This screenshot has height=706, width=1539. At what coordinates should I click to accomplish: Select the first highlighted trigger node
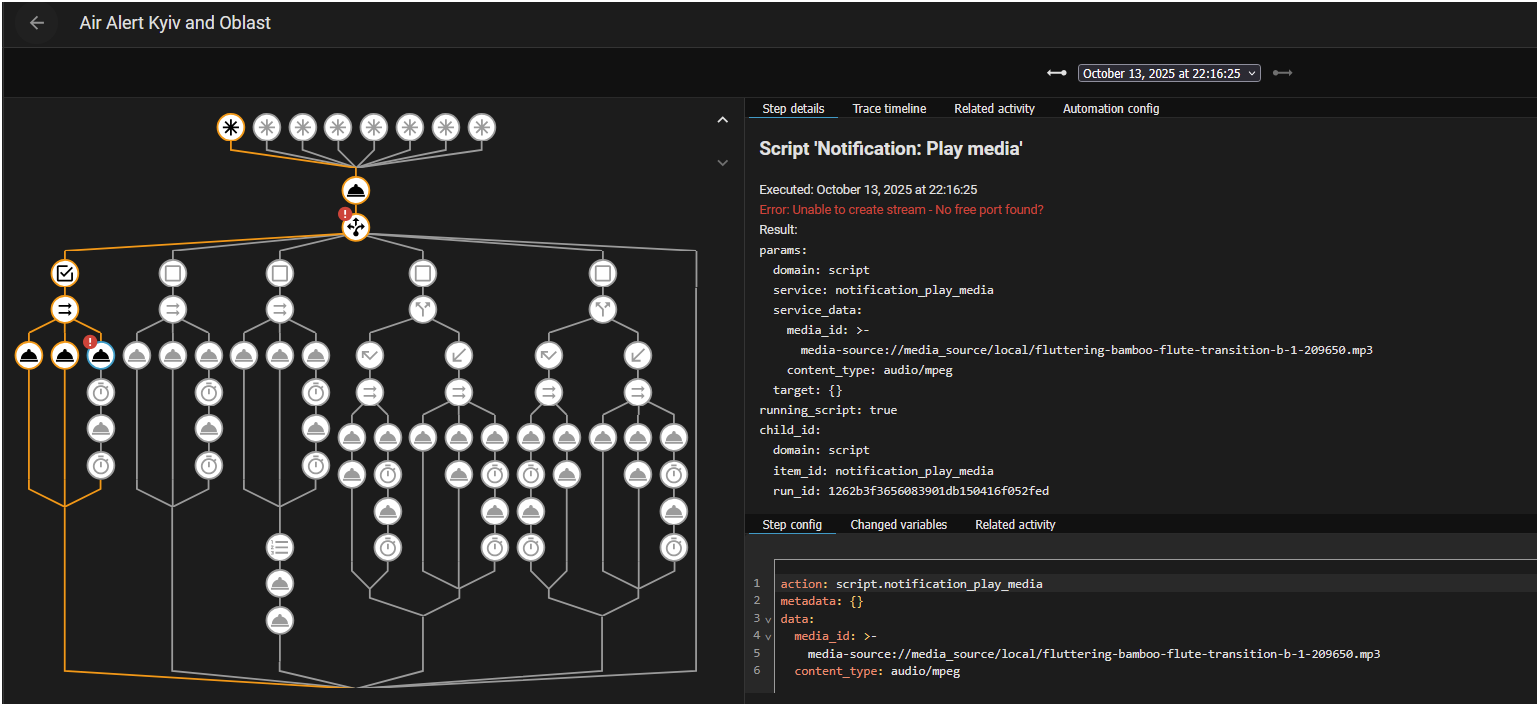coord(231,127)
